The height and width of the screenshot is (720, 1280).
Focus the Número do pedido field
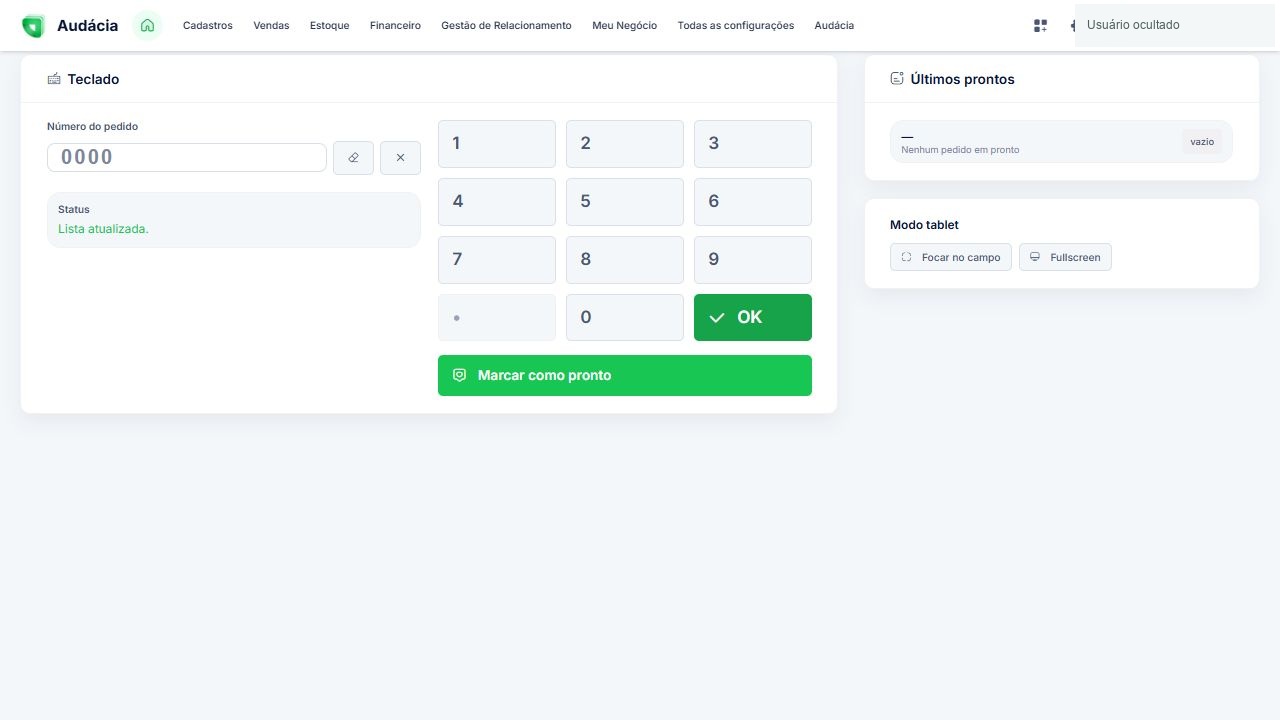(x=187, y=157)
